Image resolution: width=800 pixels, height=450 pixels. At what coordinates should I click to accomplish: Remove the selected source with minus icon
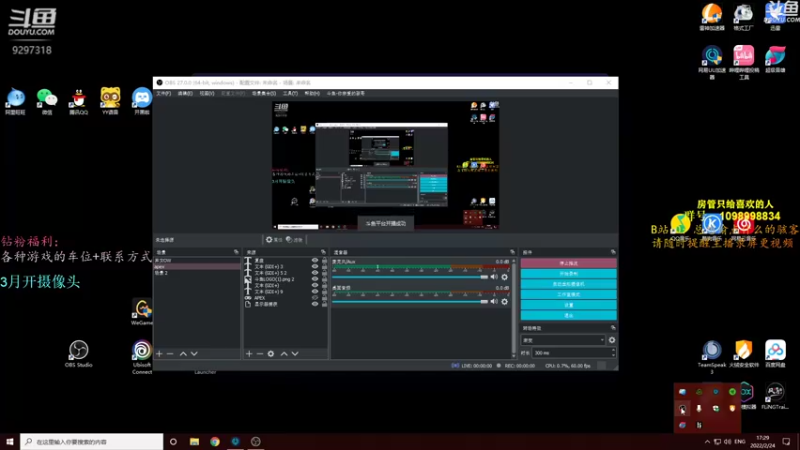[x=260, y=354]
